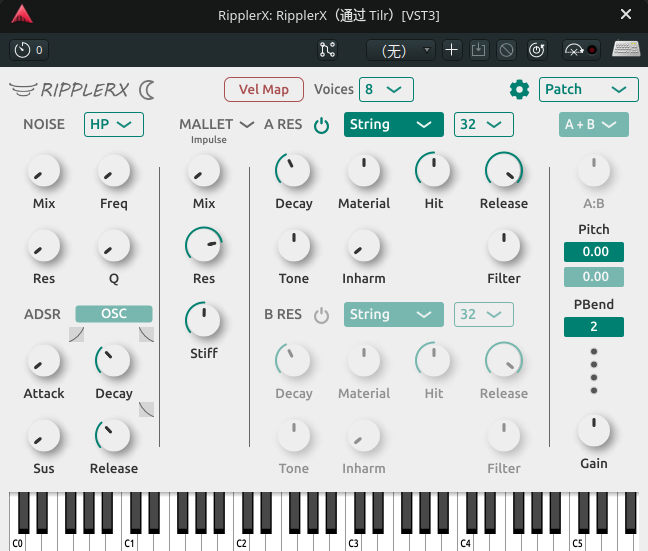Open A RES String model dropdown

coord(394,124)
